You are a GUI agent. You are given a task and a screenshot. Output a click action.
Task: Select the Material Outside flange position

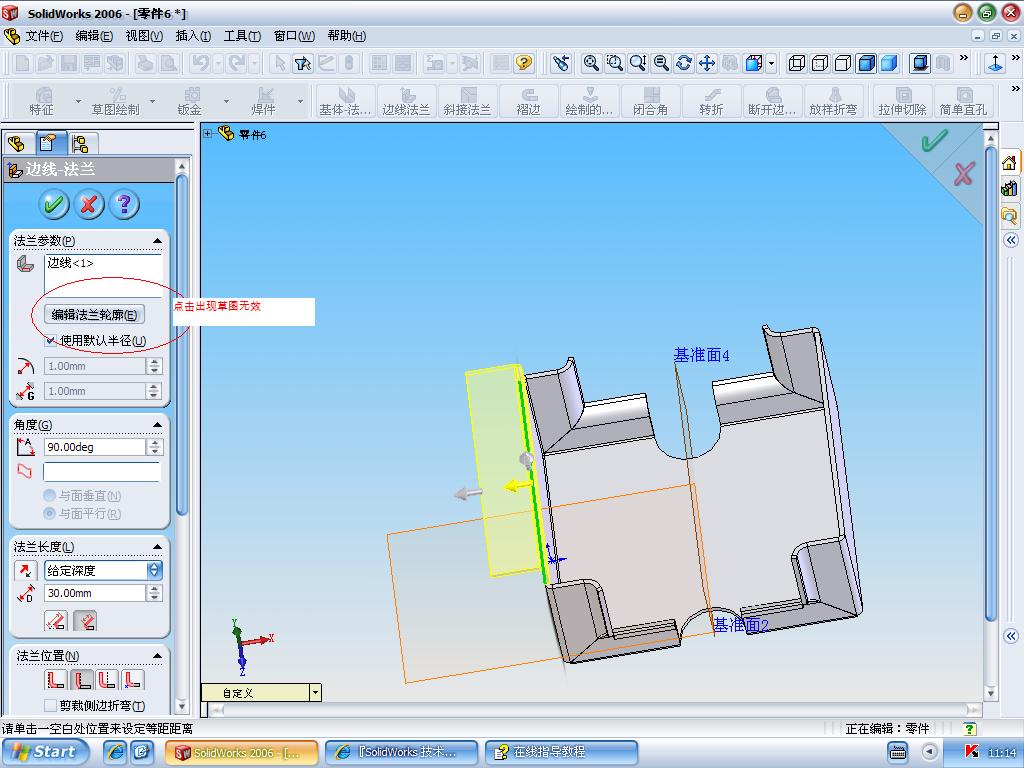tap(82, 680)
